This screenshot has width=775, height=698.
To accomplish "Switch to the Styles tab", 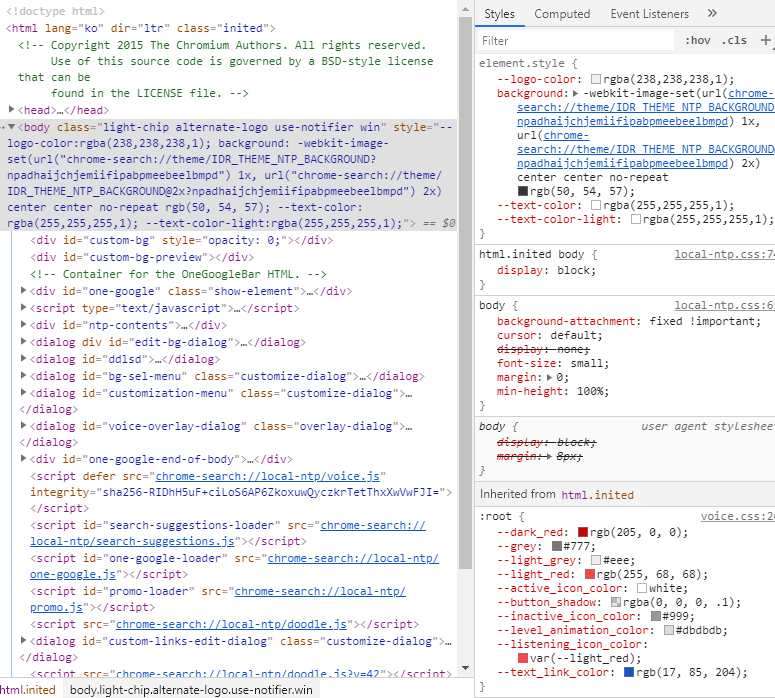I will pyautogui.click(x=499, y=14).
